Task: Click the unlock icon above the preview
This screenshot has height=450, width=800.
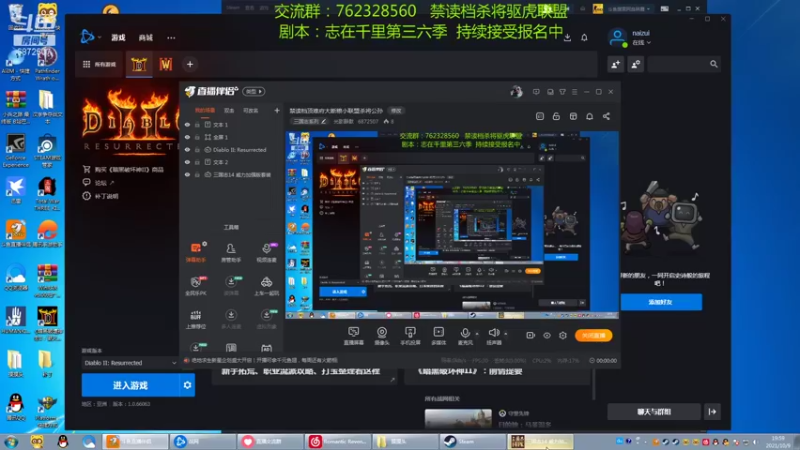Action: click(x=556, y=116)
